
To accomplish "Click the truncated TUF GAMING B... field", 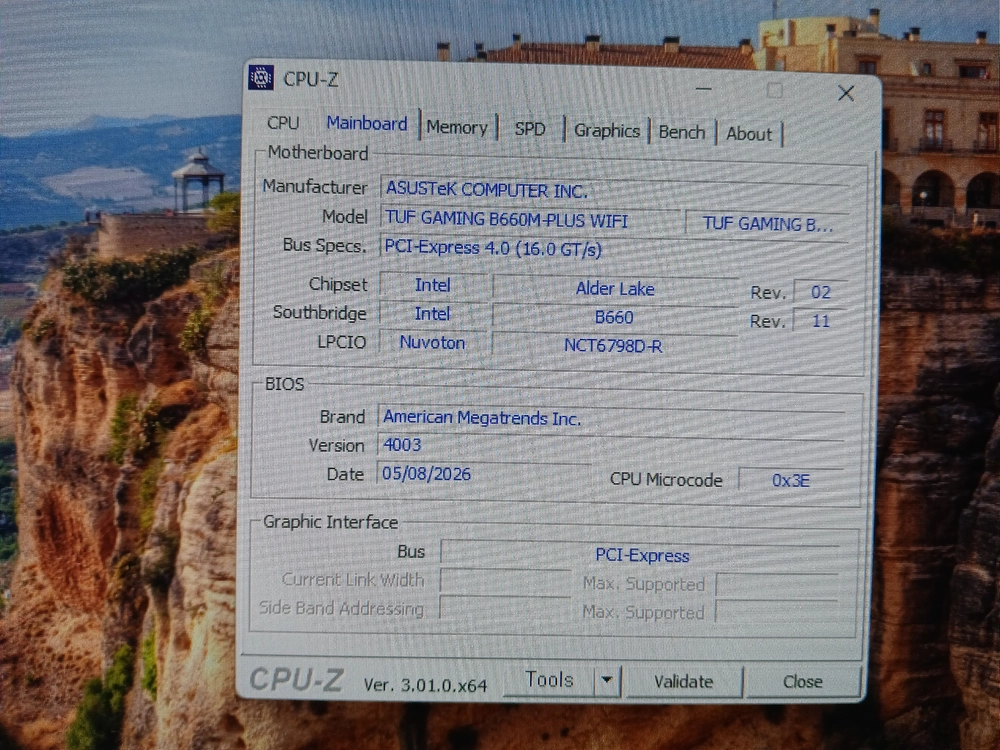I will 767,224.
